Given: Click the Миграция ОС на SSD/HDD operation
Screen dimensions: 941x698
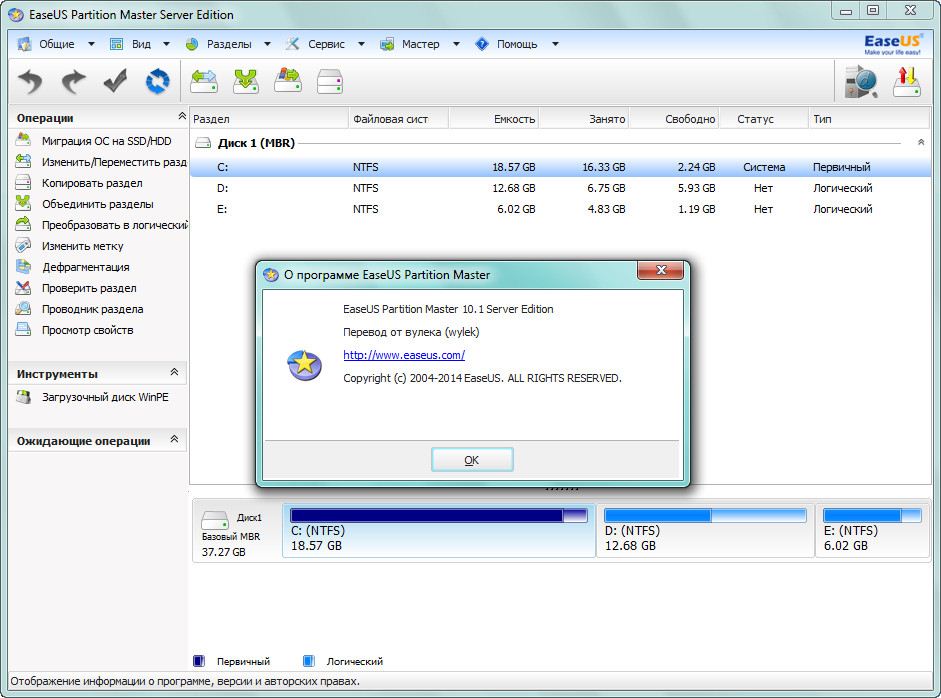Looking at the screenshot, I should [x=106, y=141].
